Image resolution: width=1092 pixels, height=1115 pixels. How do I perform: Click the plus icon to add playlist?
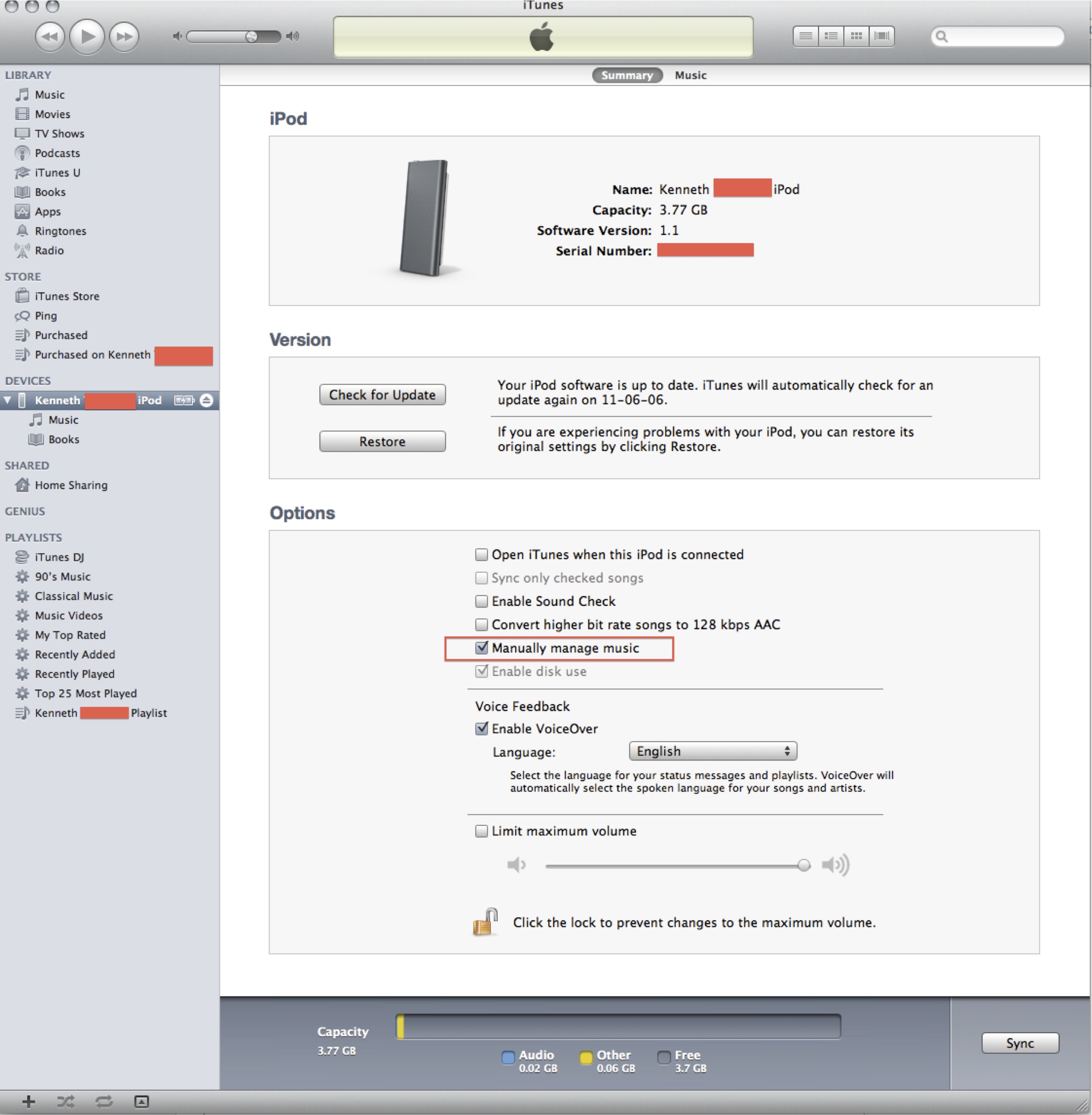pyautogui.click(x=29, y=1101)
